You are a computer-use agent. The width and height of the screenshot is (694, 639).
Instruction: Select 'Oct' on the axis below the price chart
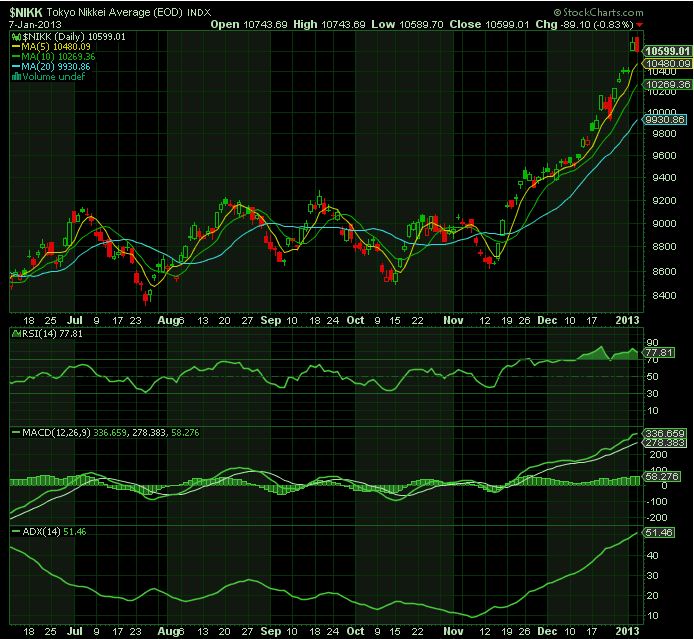355,320
